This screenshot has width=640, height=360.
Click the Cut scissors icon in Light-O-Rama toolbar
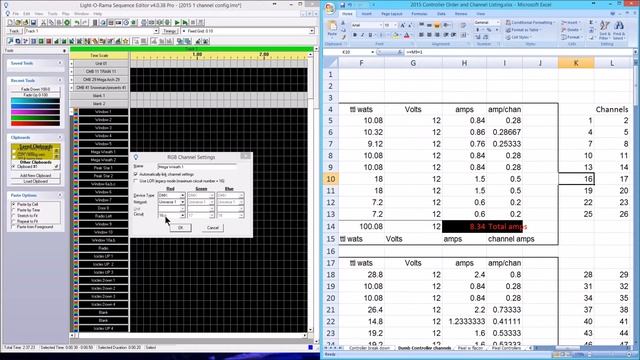pyautogui.click(x=43, y=22)
